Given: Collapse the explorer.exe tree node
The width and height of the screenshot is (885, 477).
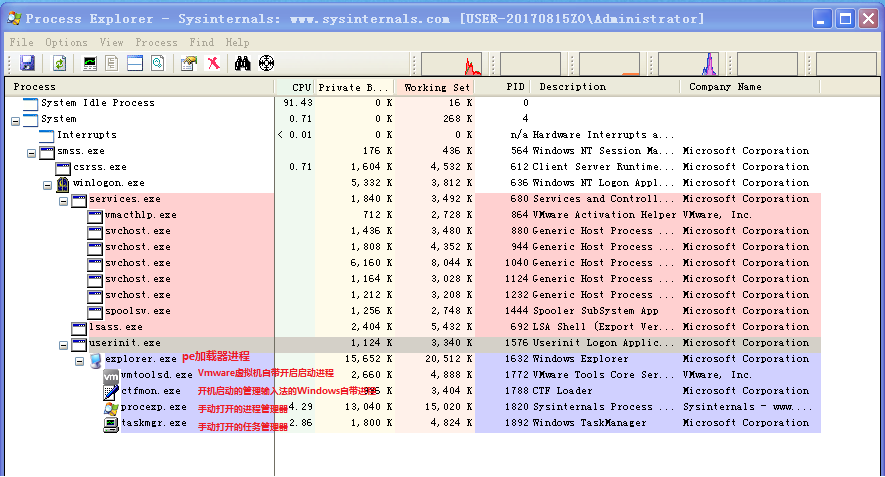Looking at the screenshot, I should point(80,361).
